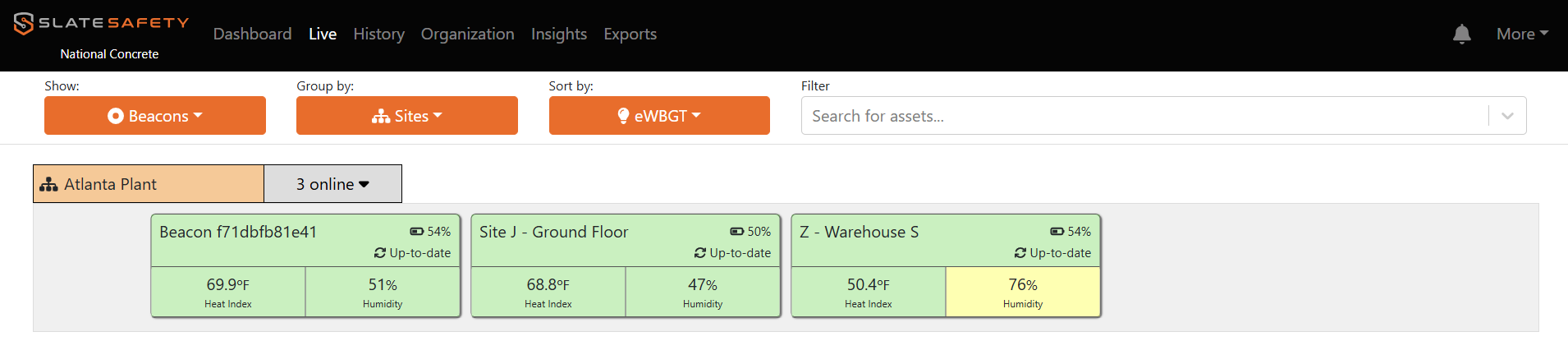Viewport: 1568px width, 355px height.
Task: Click battery icon on Beacon f71dbfb81e41 card
Action: [x=417, y=232]
